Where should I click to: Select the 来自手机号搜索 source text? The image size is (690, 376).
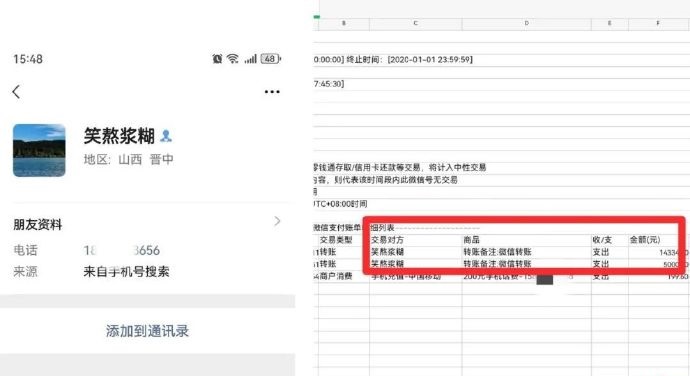pos(126,271)
